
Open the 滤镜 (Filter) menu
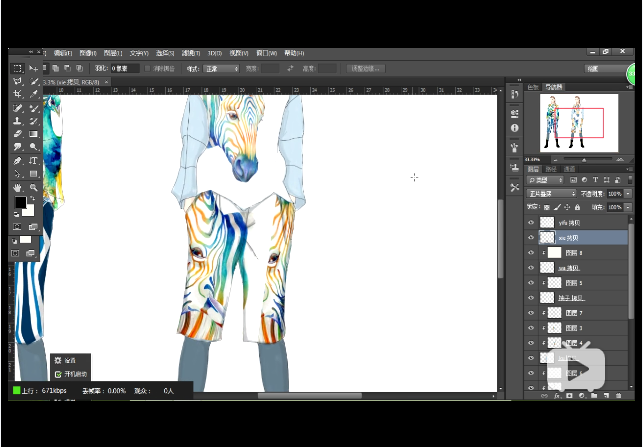click(192, 52)
